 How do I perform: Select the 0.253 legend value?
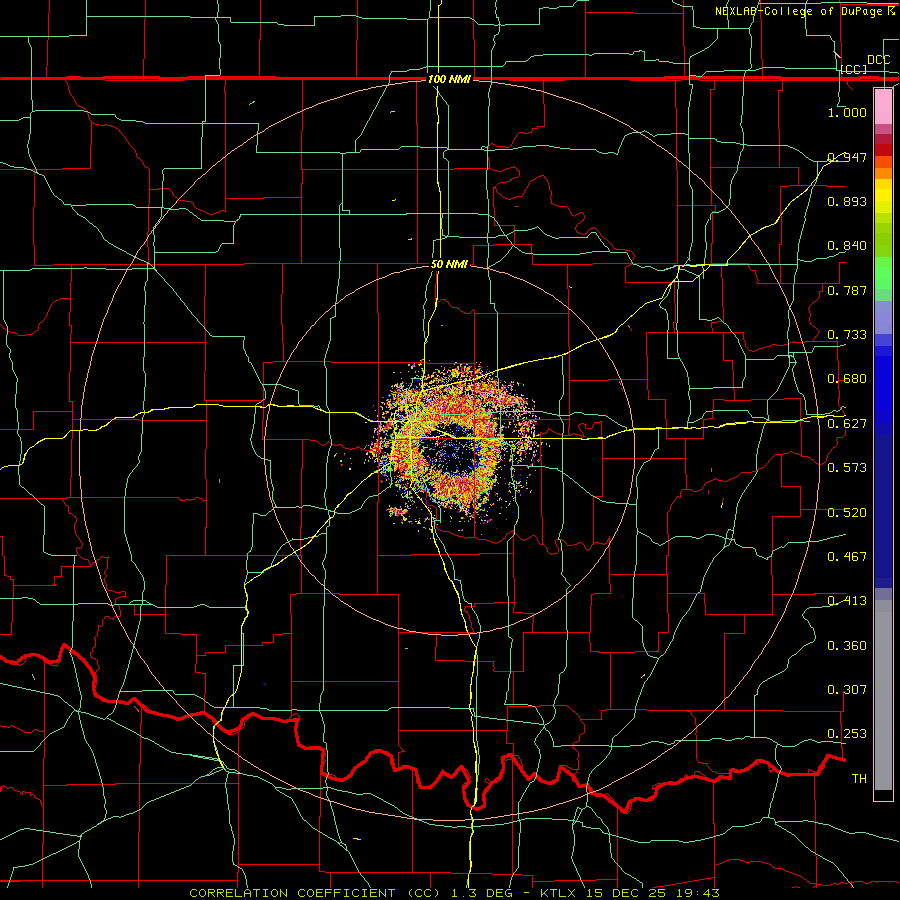847,734
